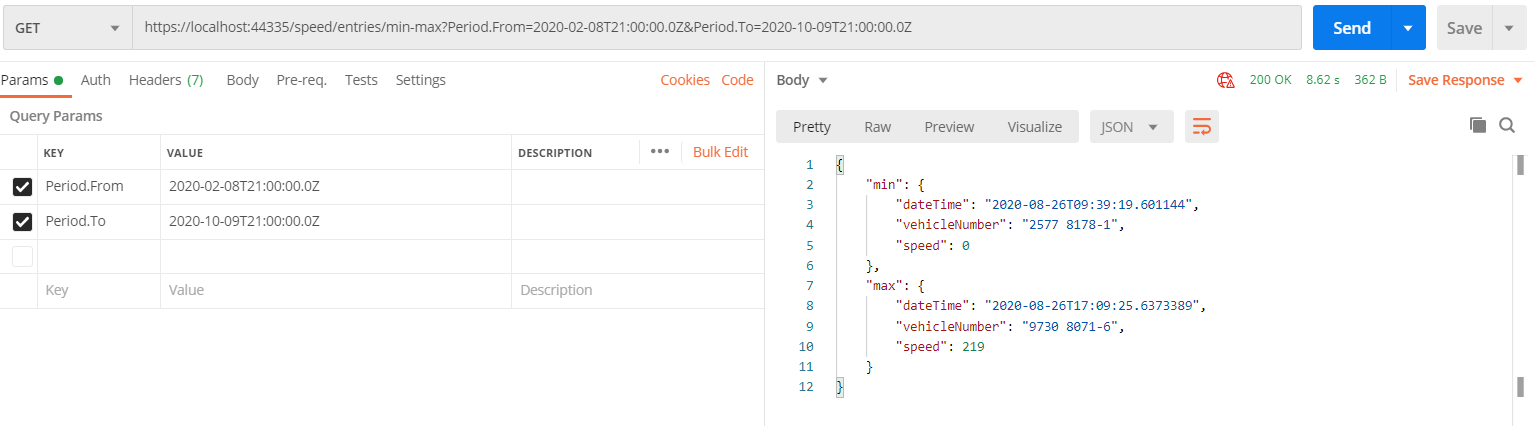Switch to the Headers tab
The height and width of the screenshot is (426, 1535).
point(166,80)
